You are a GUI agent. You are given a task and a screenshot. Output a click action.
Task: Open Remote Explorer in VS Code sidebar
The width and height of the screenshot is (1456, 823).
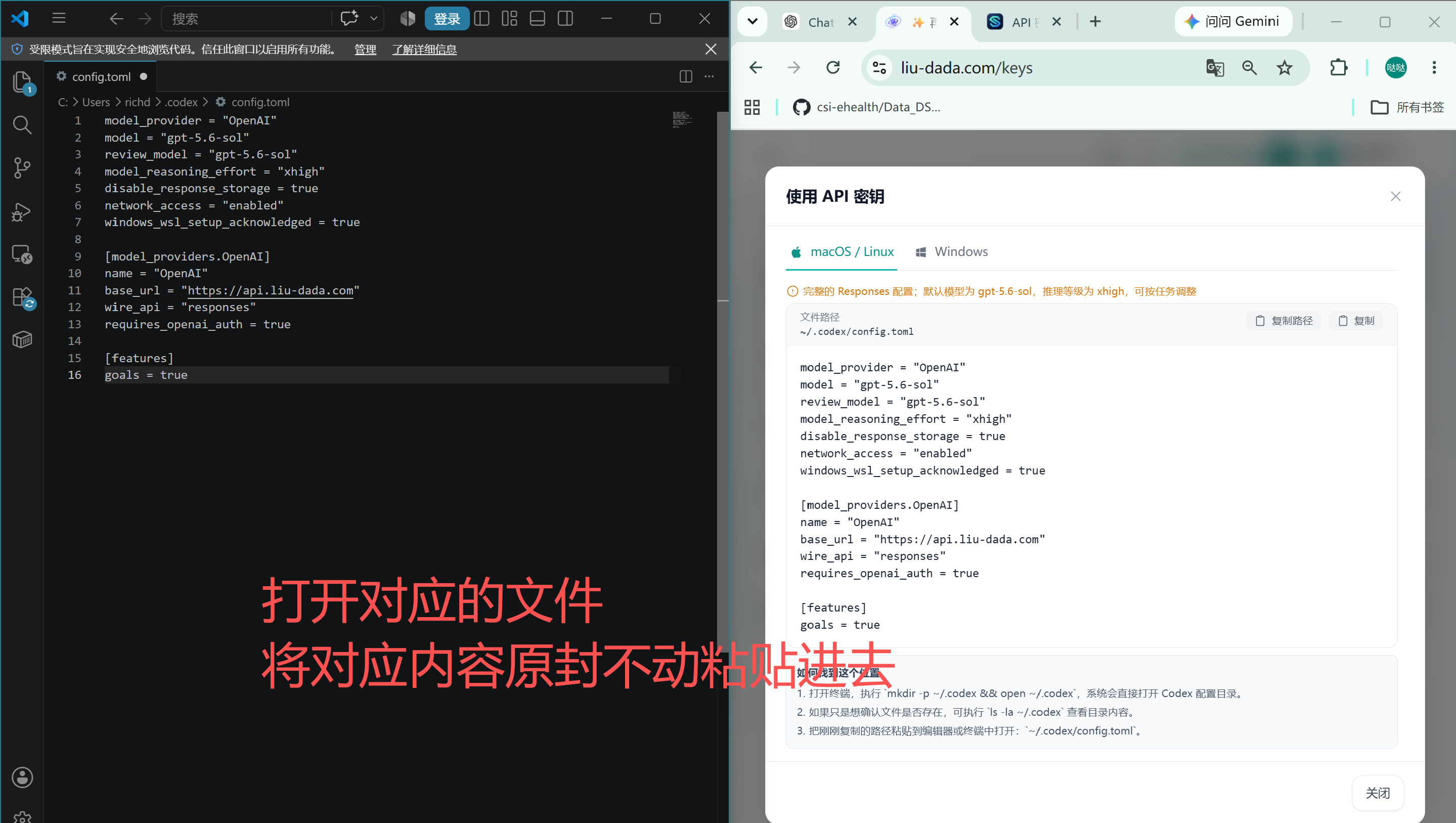point(22,254)
